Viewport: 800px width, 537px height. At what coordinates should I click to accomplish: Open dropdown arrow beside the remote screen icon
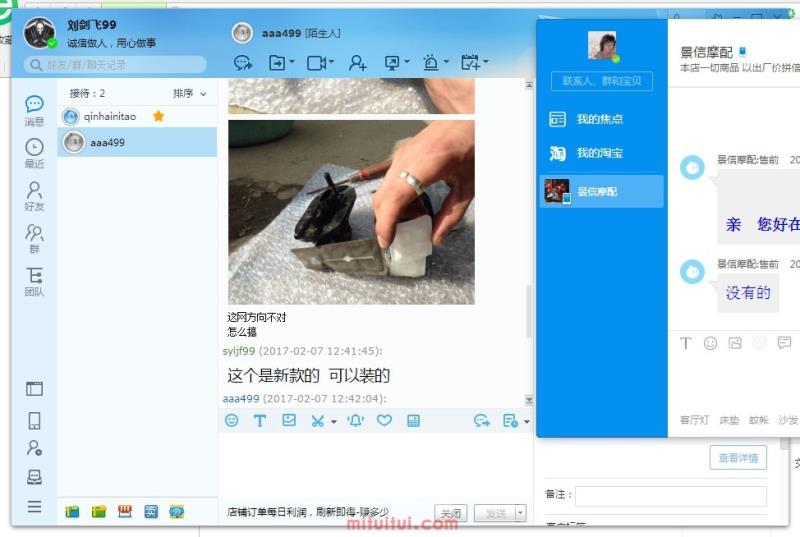(x=407, y=62)
